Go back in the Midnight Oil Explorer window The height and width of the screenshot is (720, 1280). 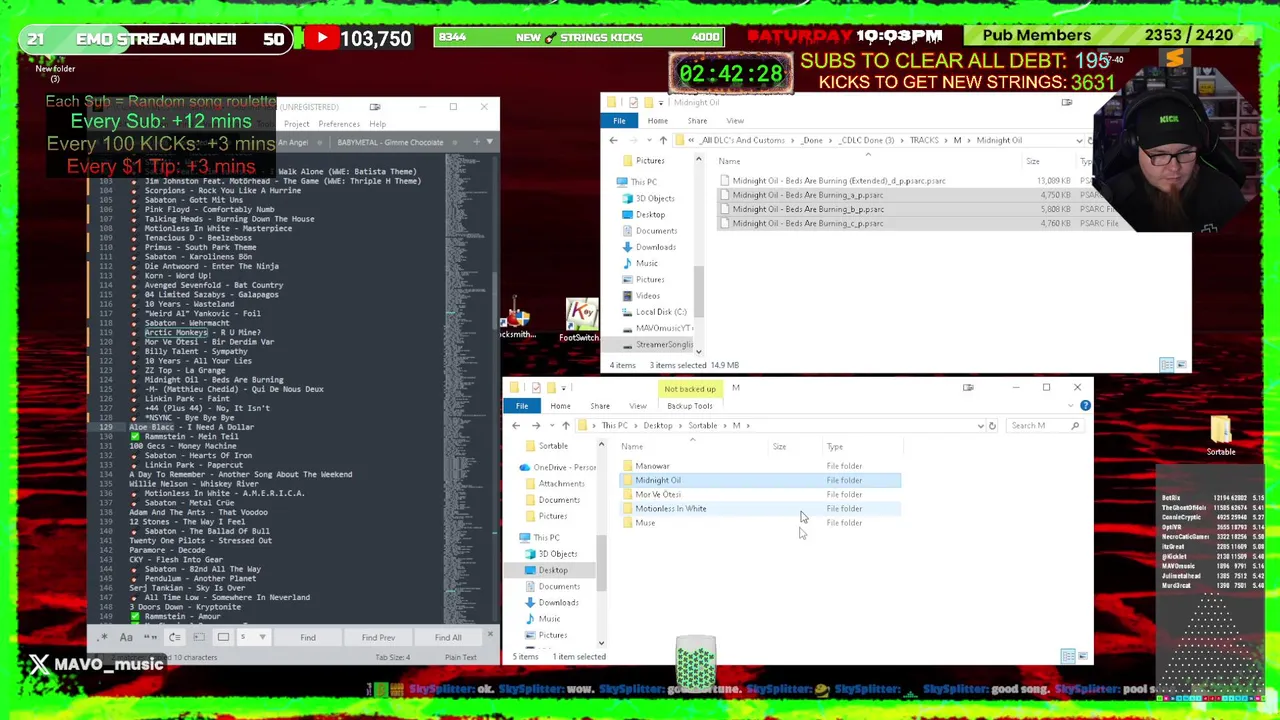tap(613, 140)
